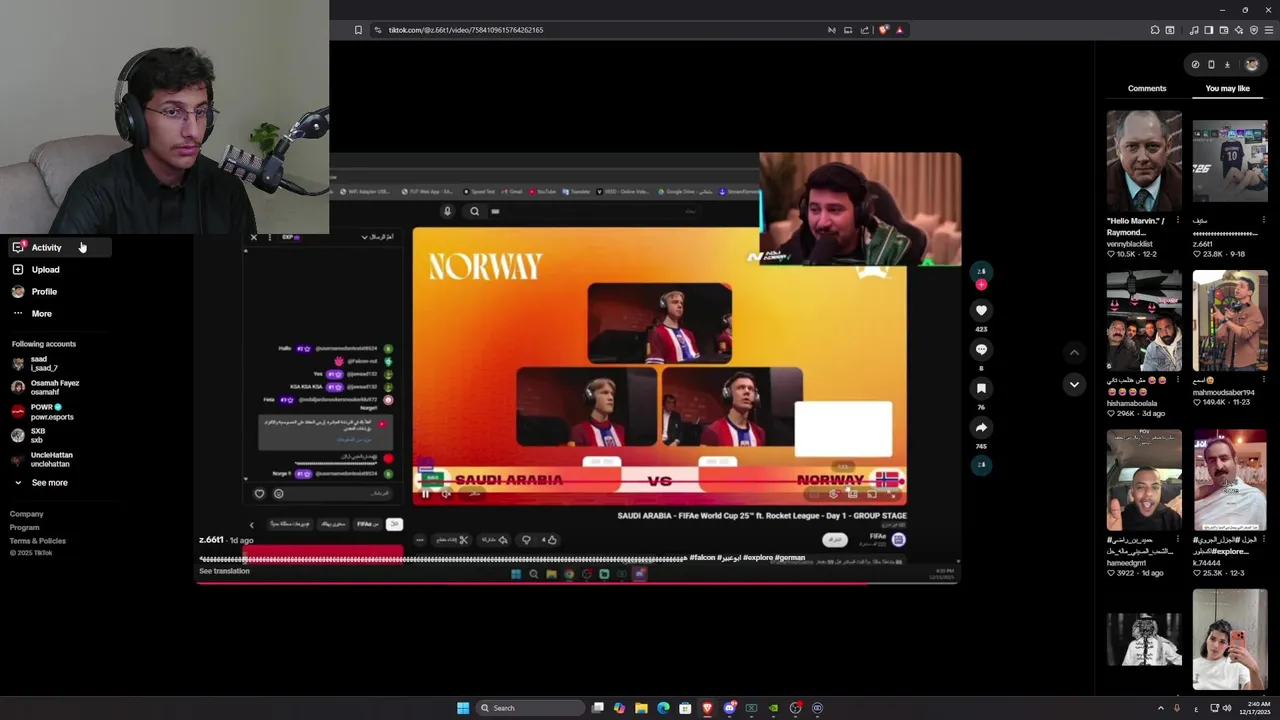
Task: Follow creator with the pink plus button
Action: 981,285
